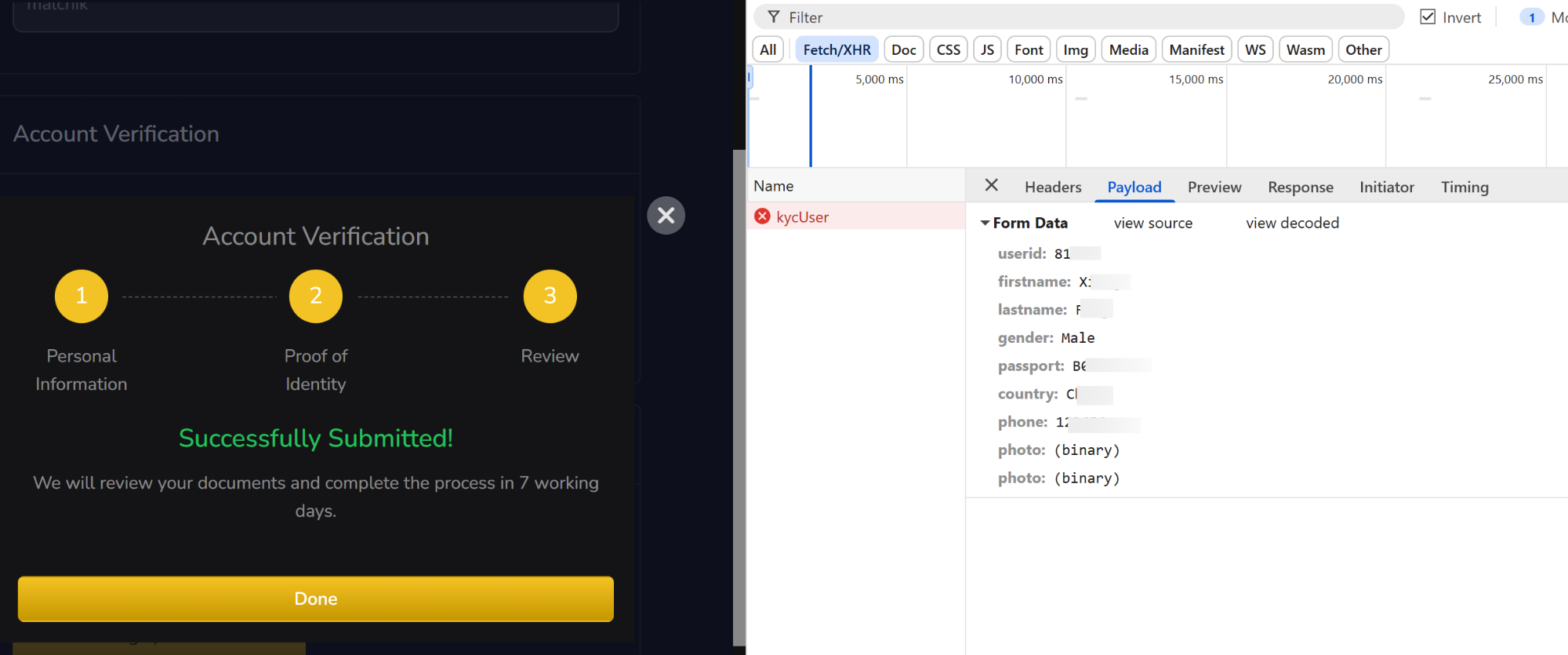Click the page's vertical scrollbar
The width and height of the screenshot is (1568, 655).
[x=739, y=392]
